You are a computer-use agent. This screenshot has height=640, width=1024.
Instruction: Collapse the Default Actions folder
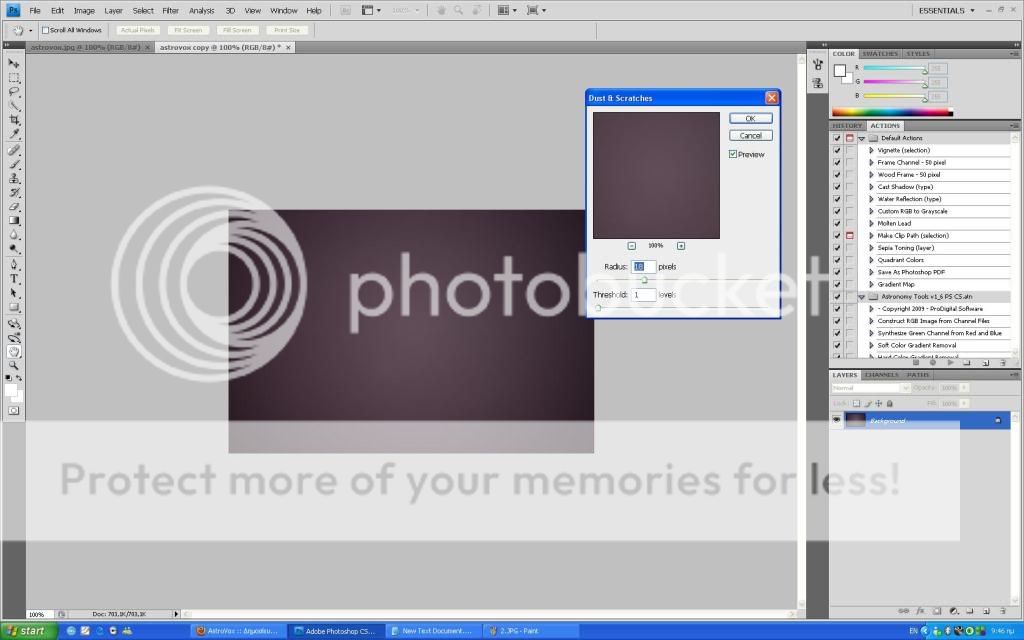tap(861, 138)
